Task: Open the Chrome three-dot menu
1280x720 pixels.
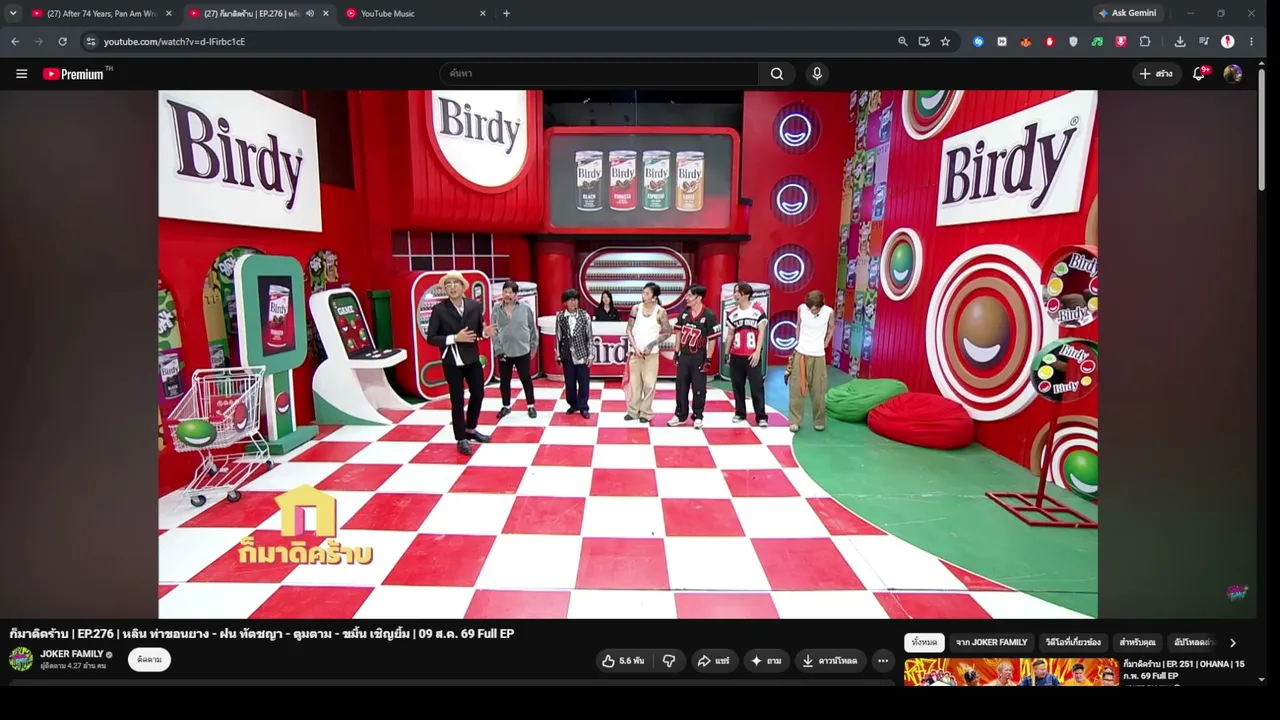Action: click(x=1251, y=42)
